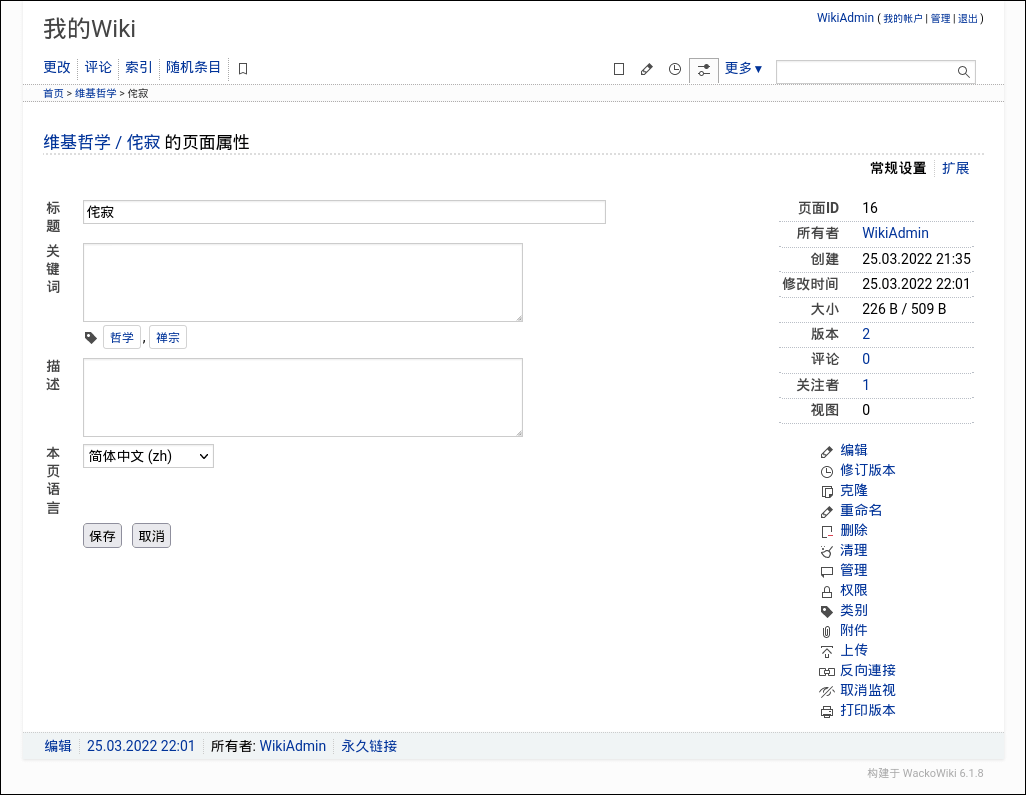1026x795 pixels.
Task: Click the magnifier icon in the search box
Action: (962, 71)
